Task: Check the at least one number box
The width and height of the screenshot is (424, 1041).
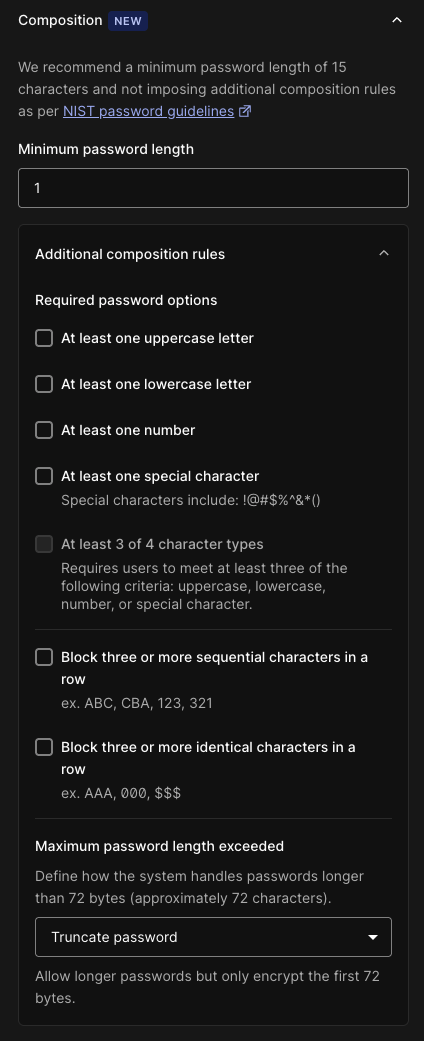Action: [44, 430]
